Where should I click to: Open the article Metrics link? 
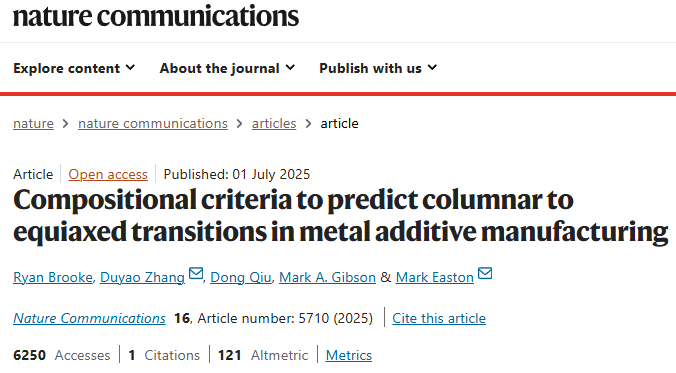click(x=349, y=355)
